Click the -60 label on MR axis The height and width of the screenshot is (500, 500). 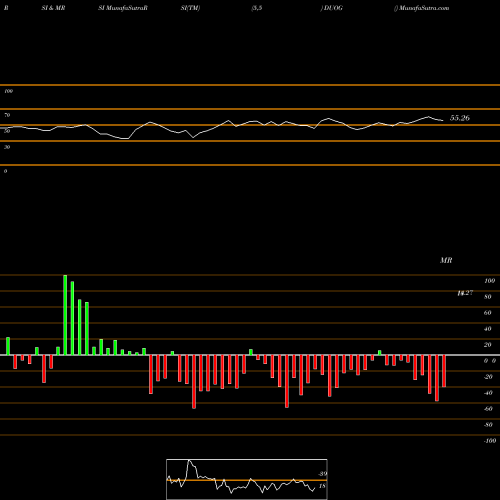(x=488, y=409)
